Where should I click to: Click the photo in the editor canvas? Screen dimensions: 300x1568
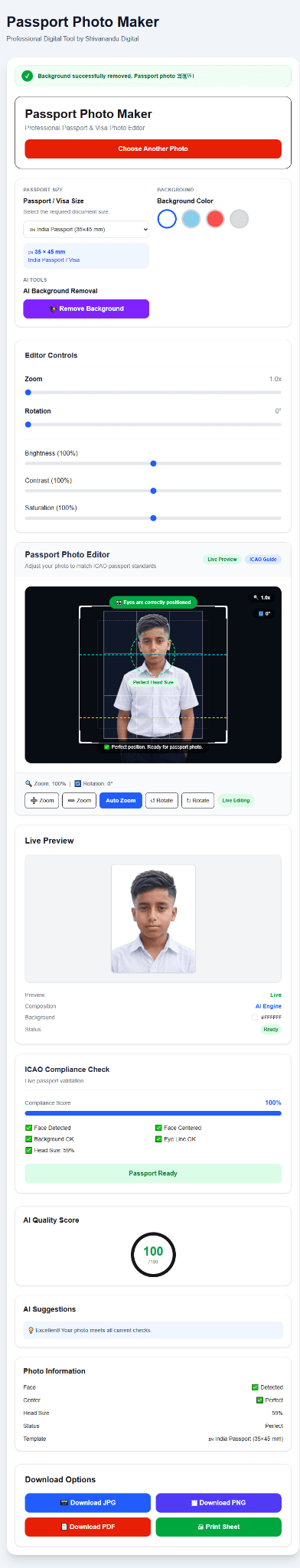pos(153,675)
